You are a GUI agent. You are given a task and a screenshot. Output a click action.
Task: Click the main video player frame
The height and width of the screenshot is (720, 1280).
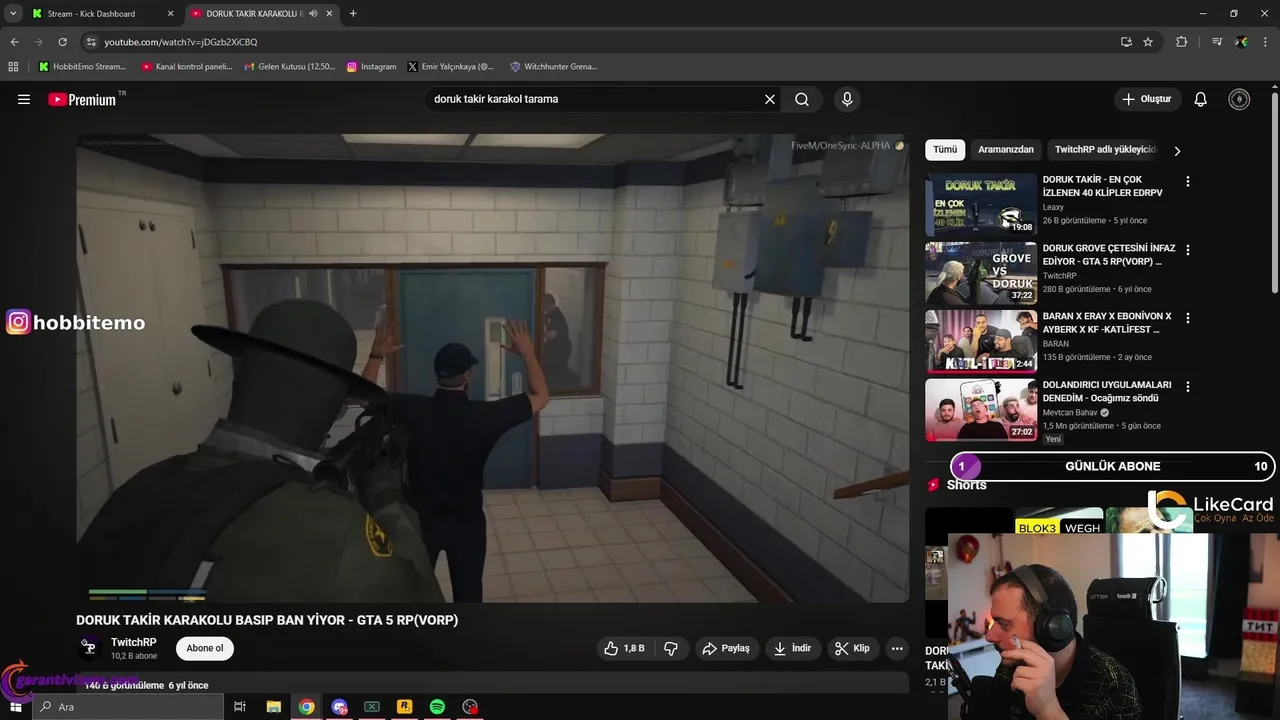click(x=493, y=368)
